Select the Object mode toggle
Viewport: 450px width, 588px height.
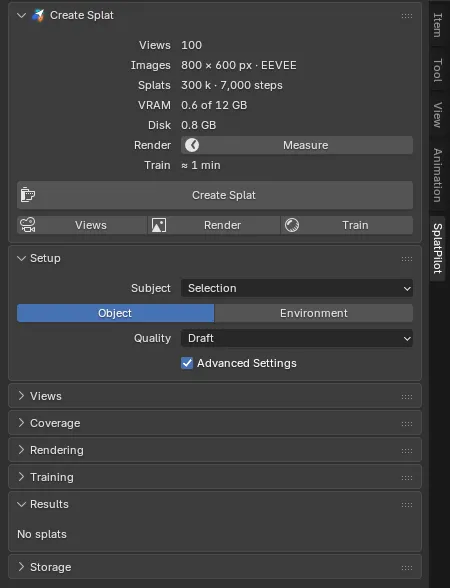coord(116,313)
